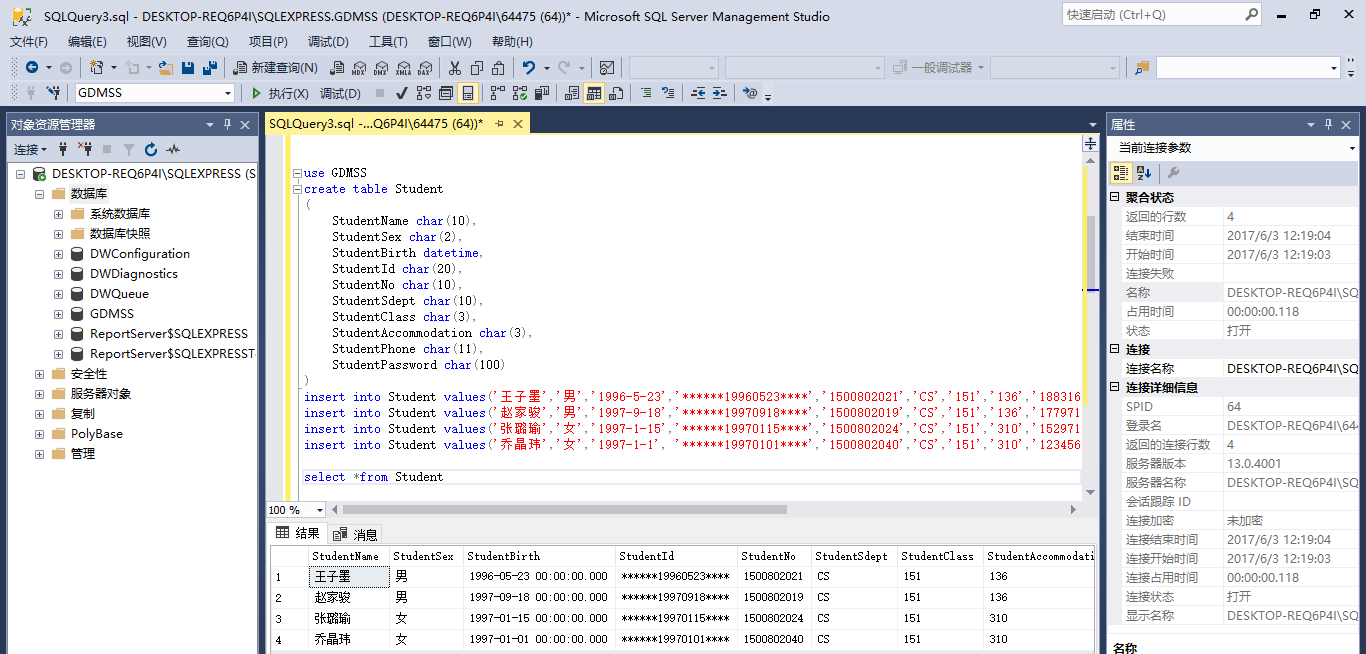Click the Increase Indent icon
This screenshot has height=654, width=1366.
click(719, 93)
